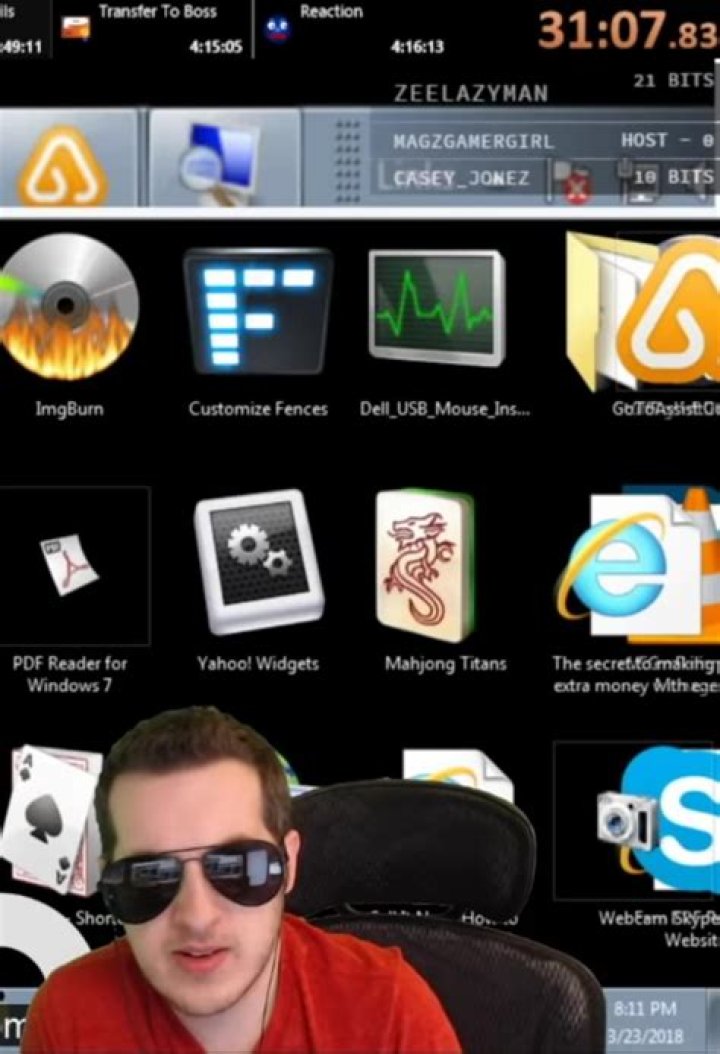Open Dell_USB_Mouse_Ins monitor icon
Viewport: 720px width, 1054px height.
pos(437,308)
